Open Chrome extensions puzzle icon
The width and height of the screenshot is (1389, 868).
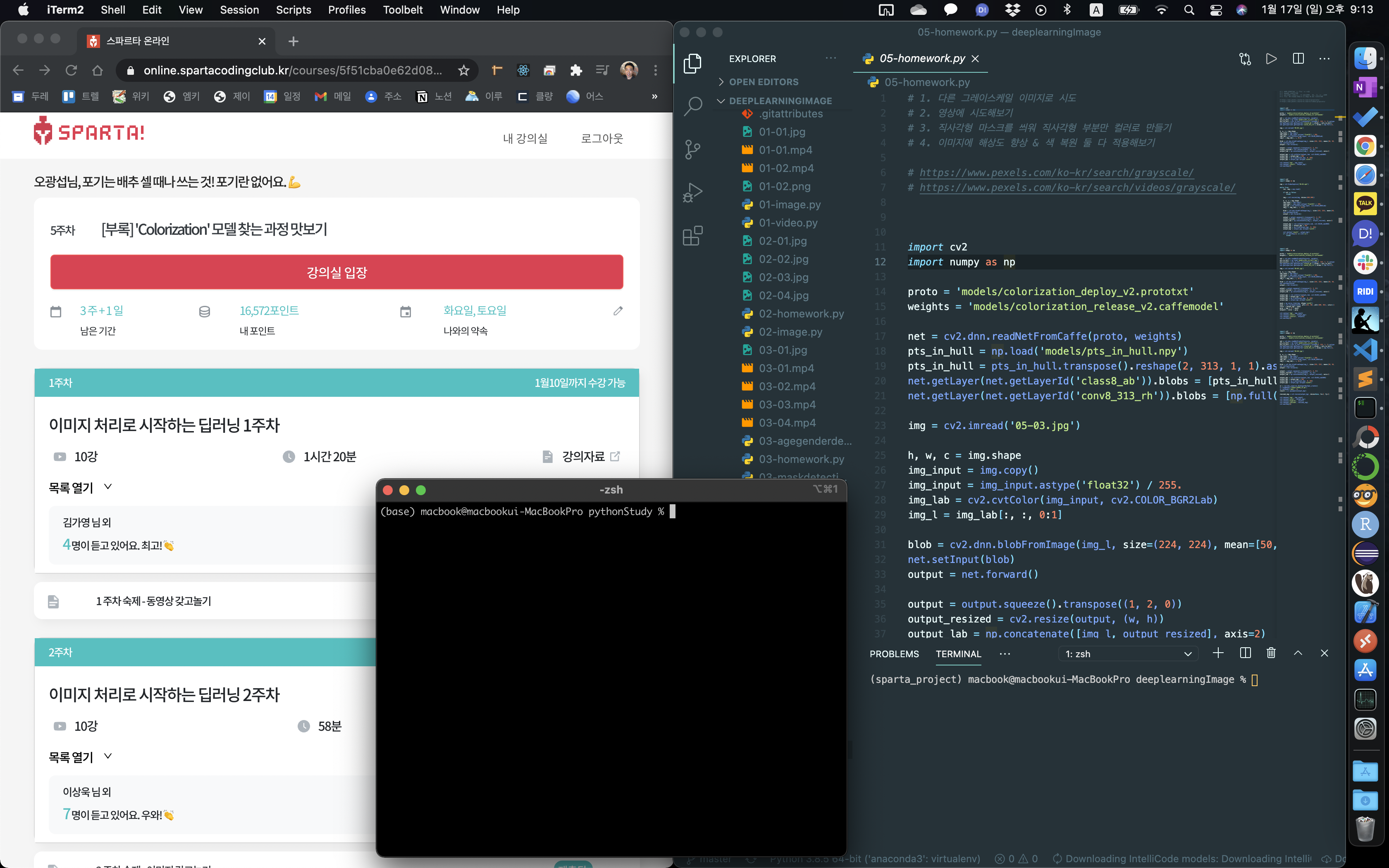576,70
